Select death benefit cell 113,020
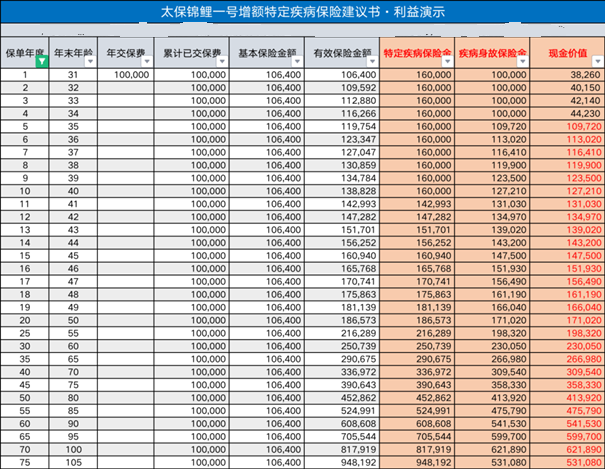605x469 pixels. [x=492, y=139]
